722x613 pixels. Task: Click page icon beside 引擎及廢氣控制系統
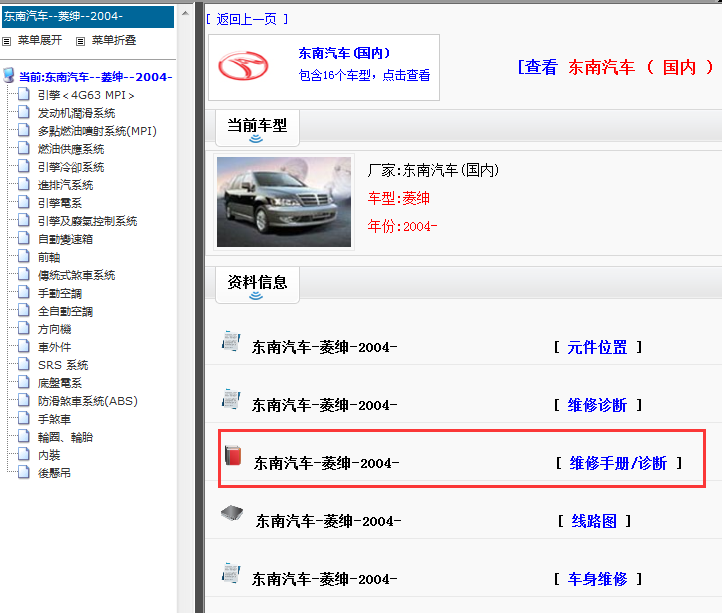(x=24, y=220)
